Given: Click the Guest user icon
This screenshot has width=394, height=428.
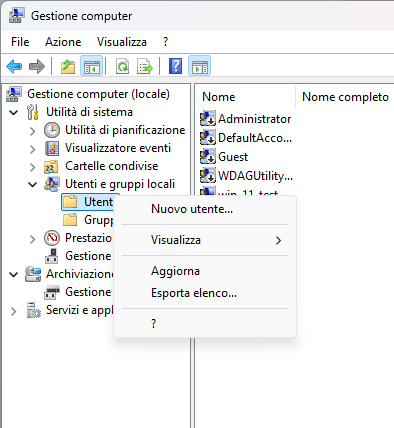Looking at the screenshot, I should (x=208, y=156).
